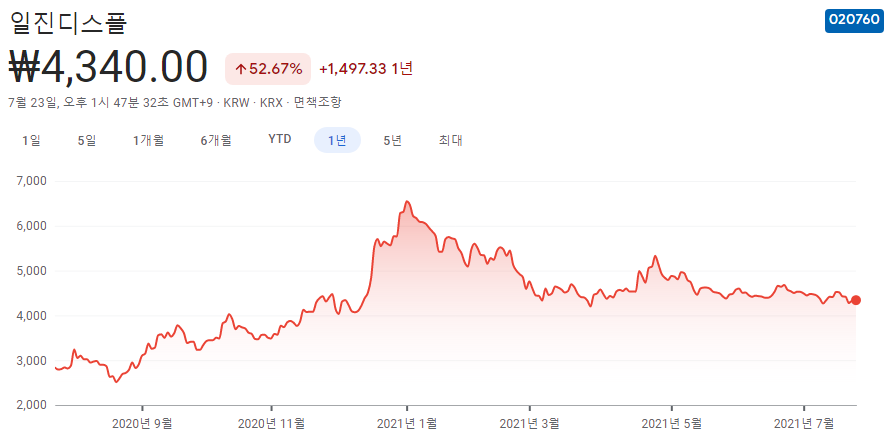
Task: Select the 1일 time range tab
Action: click(x=31, y=140)
